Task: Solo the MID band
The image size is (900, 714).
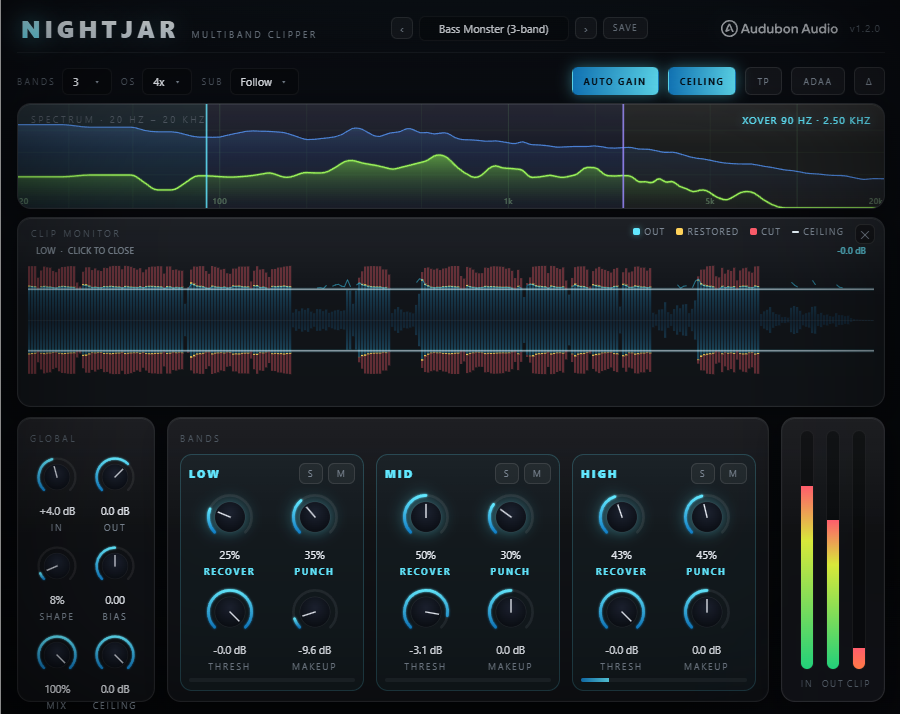Action: tap(506, 474)
